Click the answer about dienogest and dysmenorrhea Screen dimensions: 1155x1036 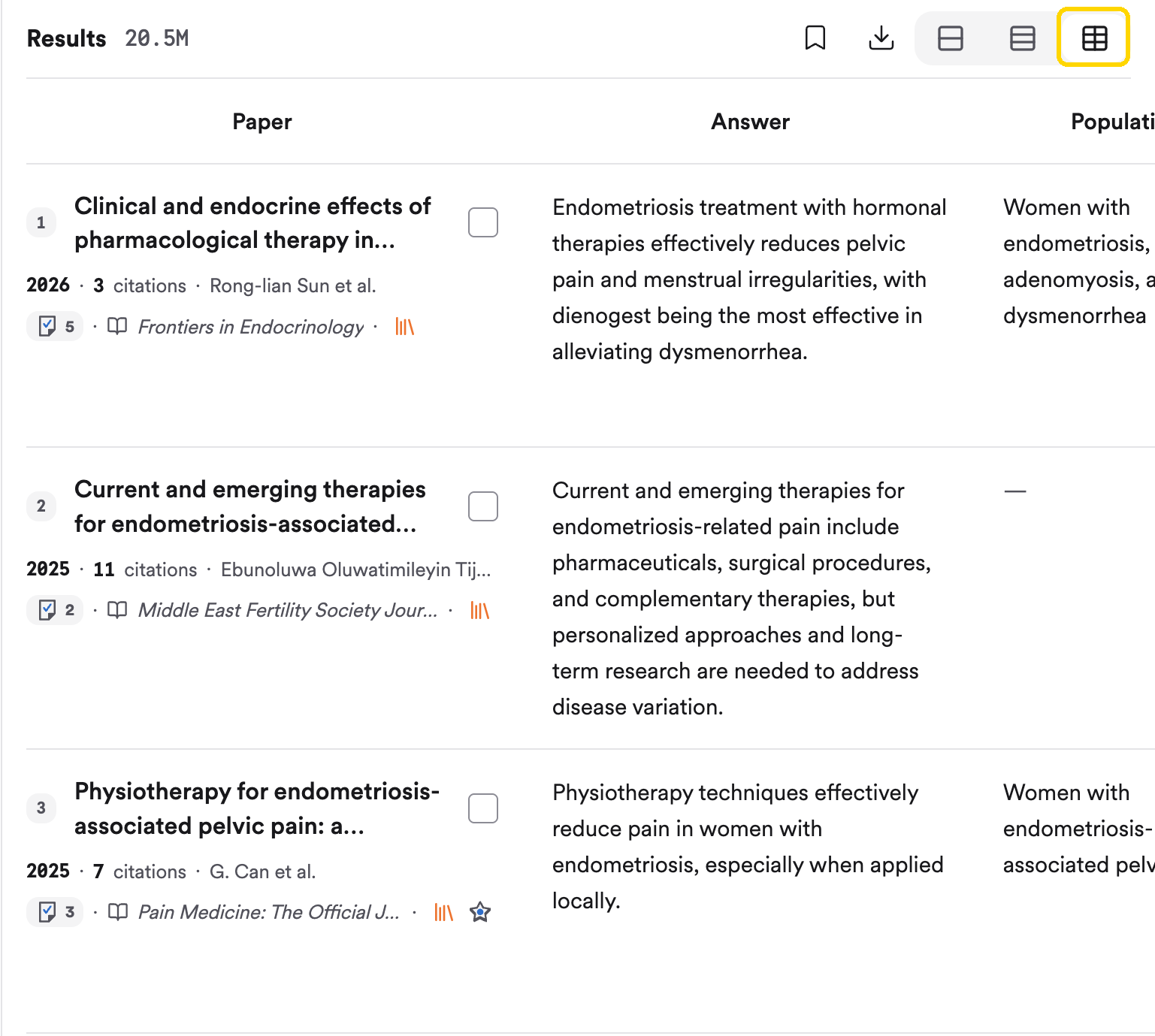click(750, 279)
